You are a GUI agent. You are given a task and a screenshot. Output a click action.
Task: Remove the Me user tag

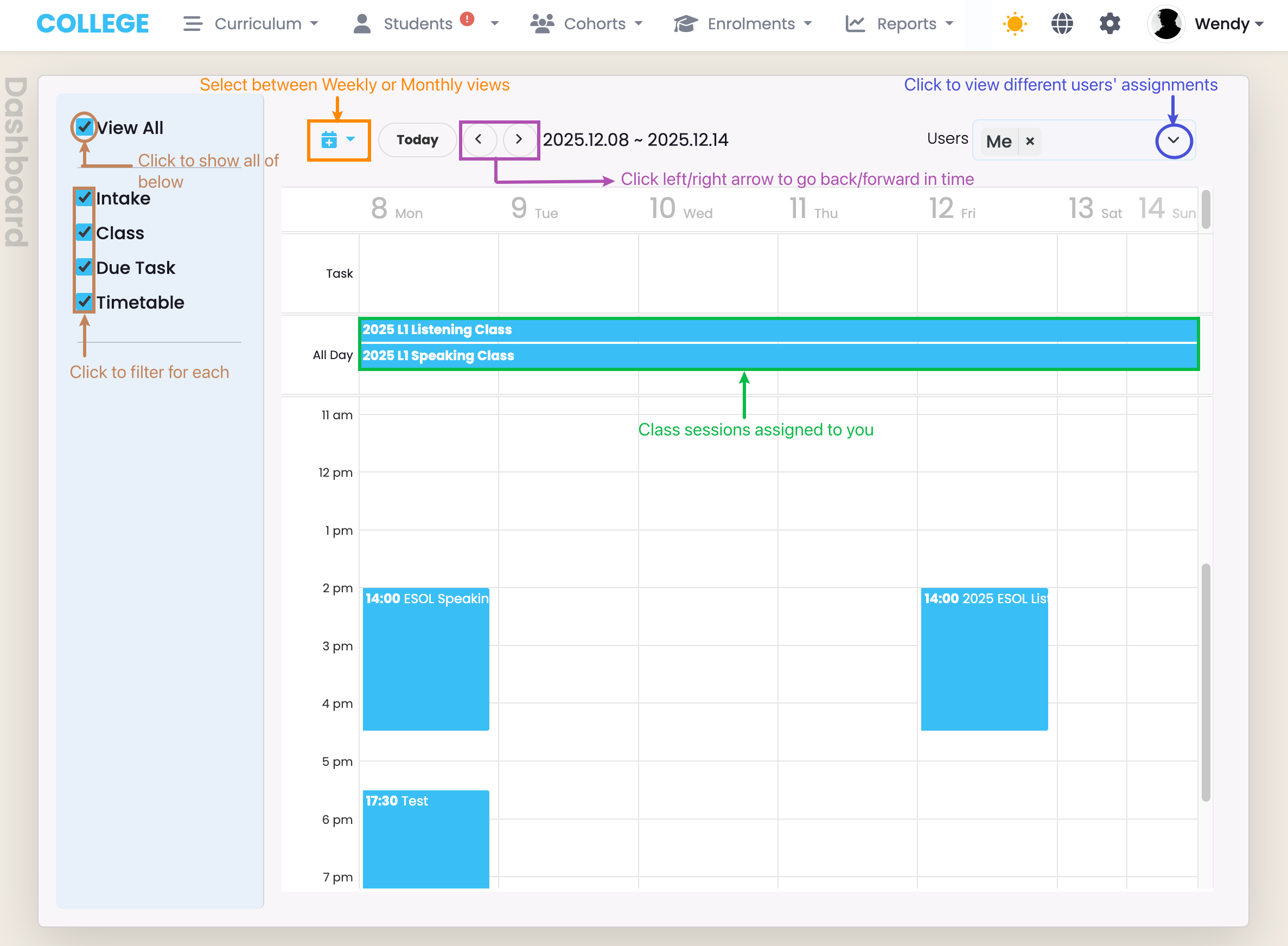pos(1030,142)
